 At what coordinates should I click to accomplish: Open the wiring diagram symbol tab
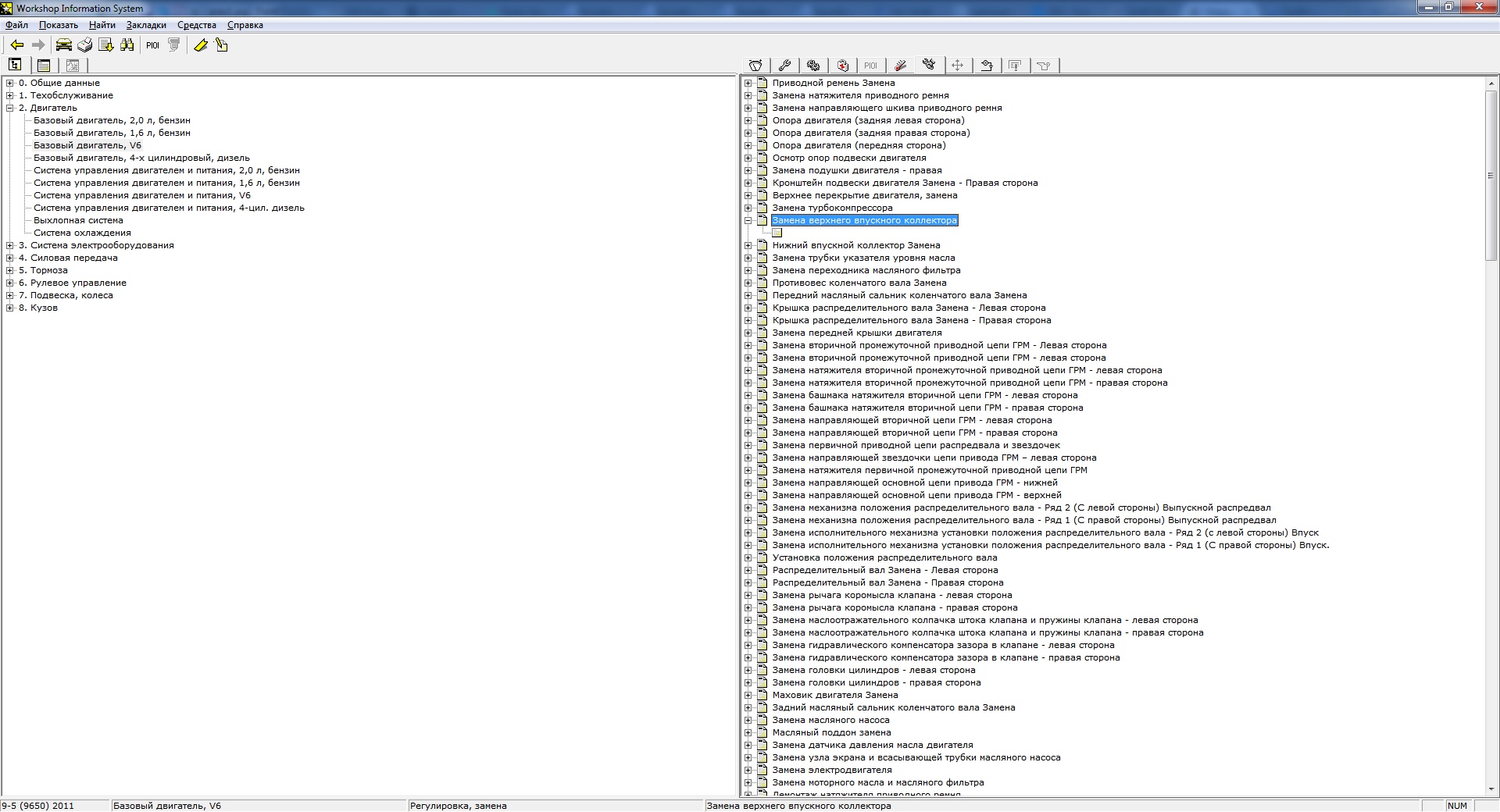pyautogui.click(x=987, y=66)
